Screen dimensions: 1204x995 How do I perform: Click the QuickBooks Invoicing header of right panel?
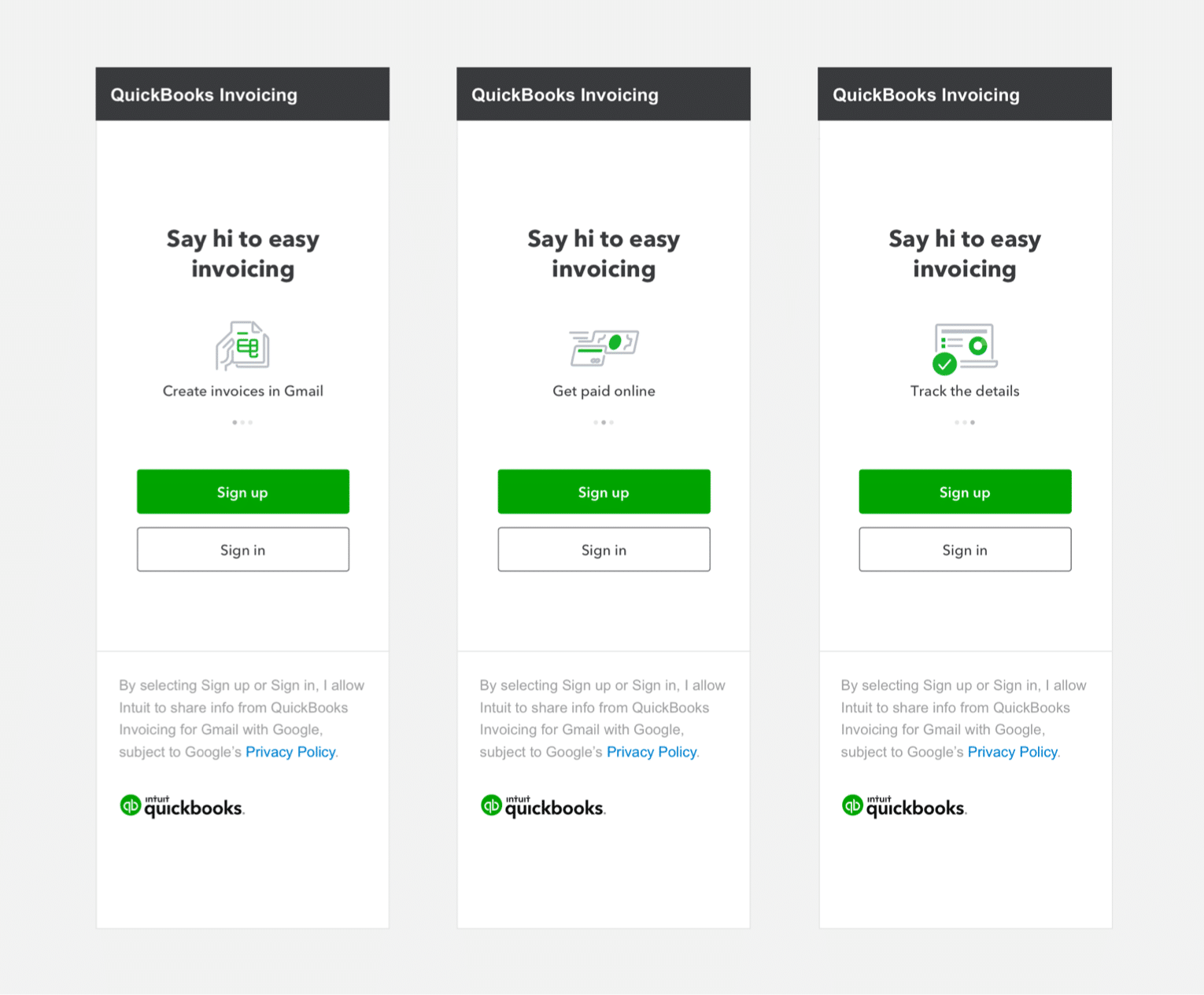point(965,94)
